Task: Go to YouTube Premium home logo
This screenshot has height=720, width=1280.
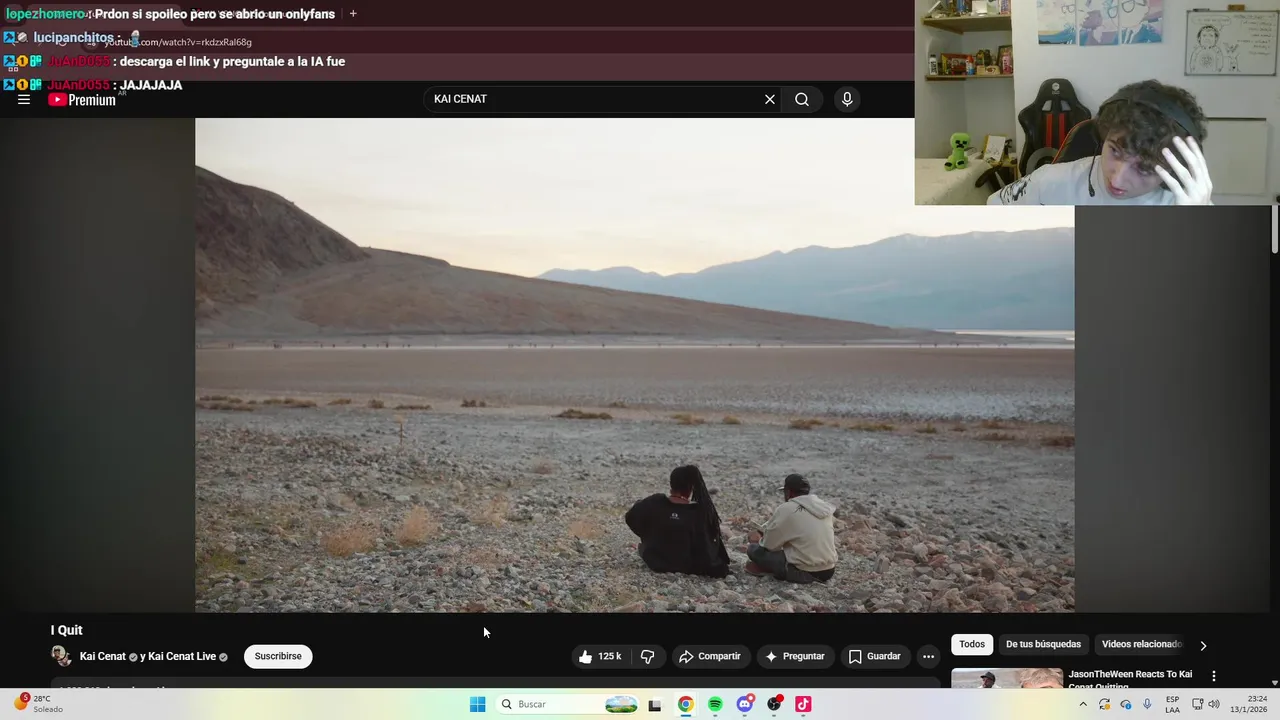Action: 82,100
